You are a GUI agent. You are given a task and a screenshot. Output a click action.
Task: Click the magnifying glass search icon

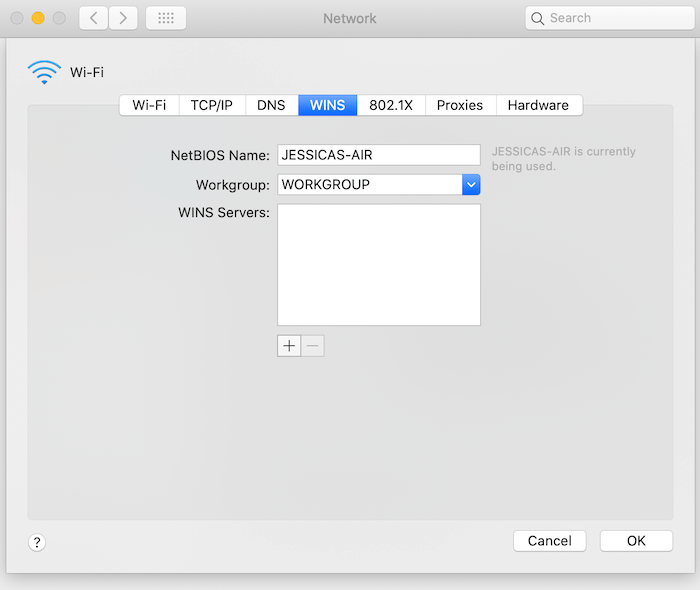538,18
